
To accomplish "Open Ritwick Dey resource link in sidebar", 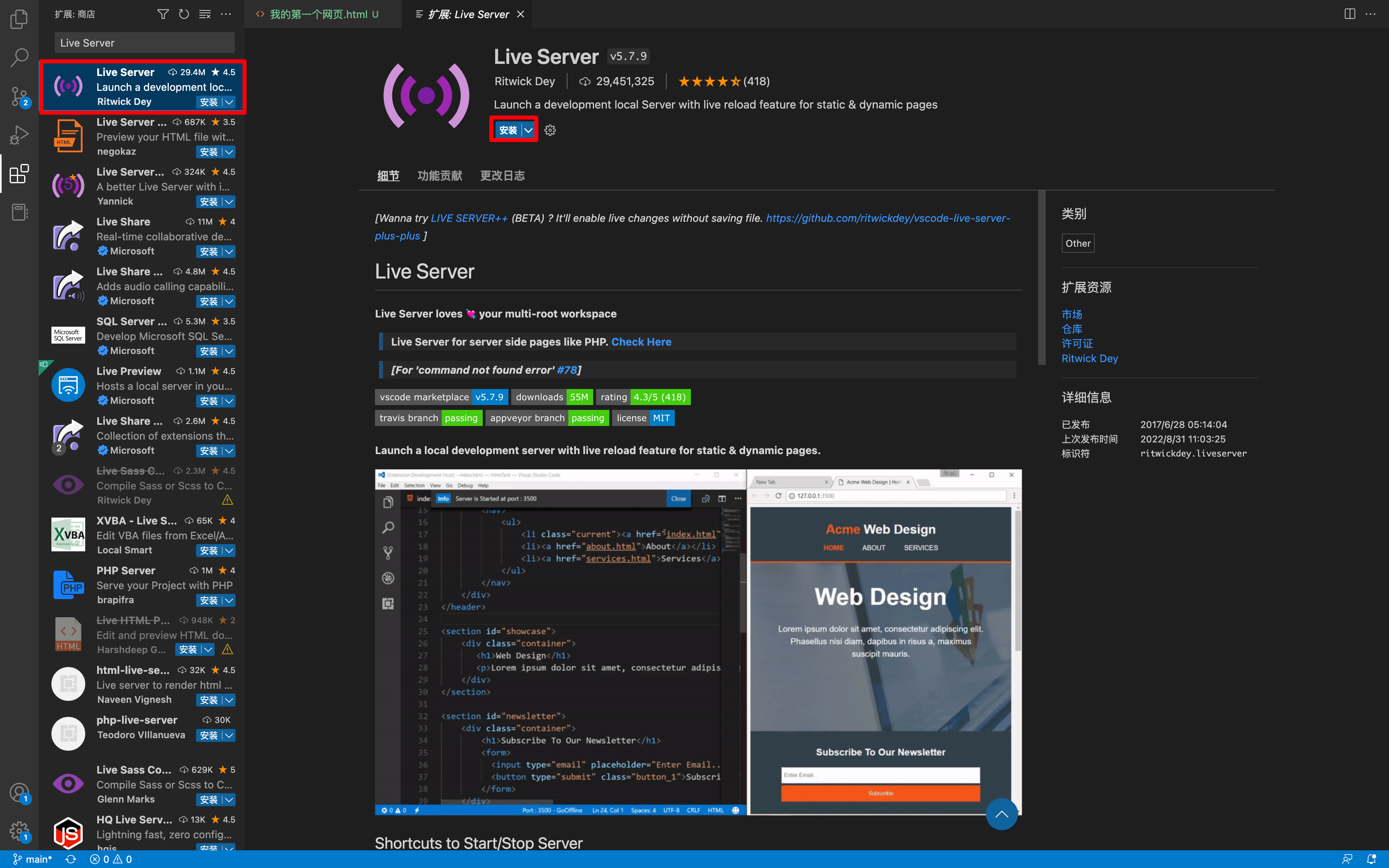I will (1090, 358).
